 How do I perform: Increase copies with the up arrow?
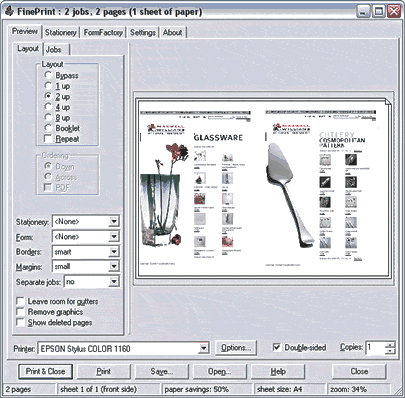(x=390, y=345)
